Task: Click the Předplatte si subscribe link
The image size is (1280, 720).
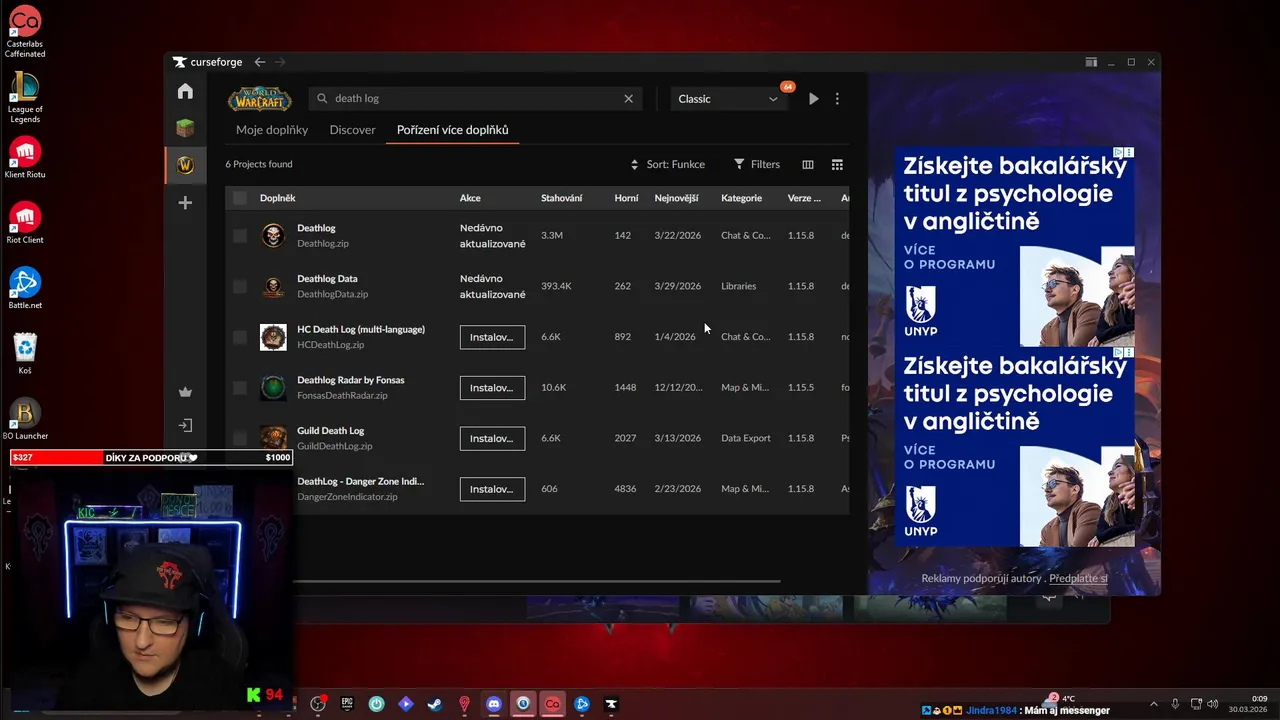Action: (1078, 578)
